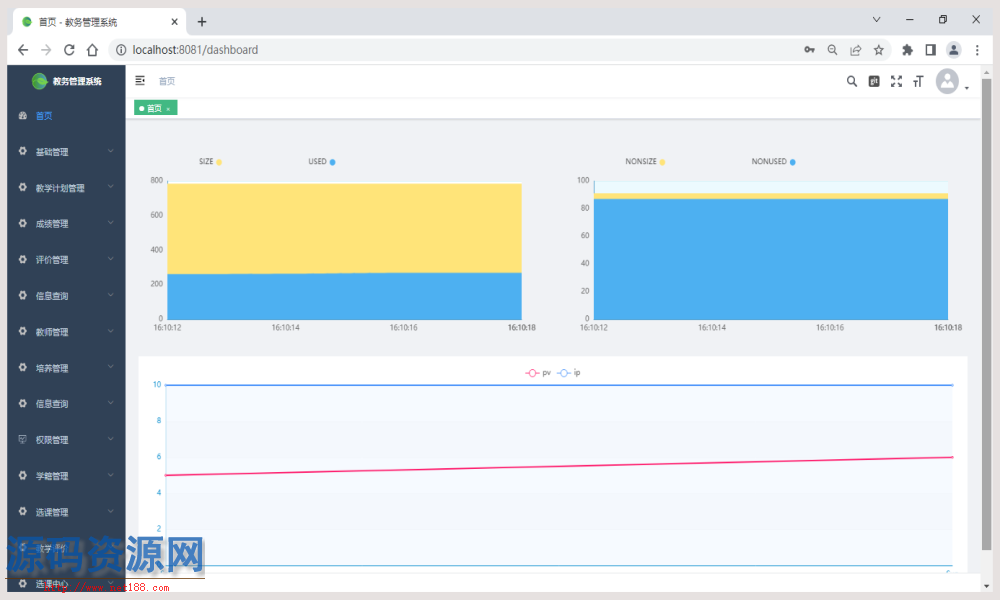Open the header search magnifier

point(851,81)
